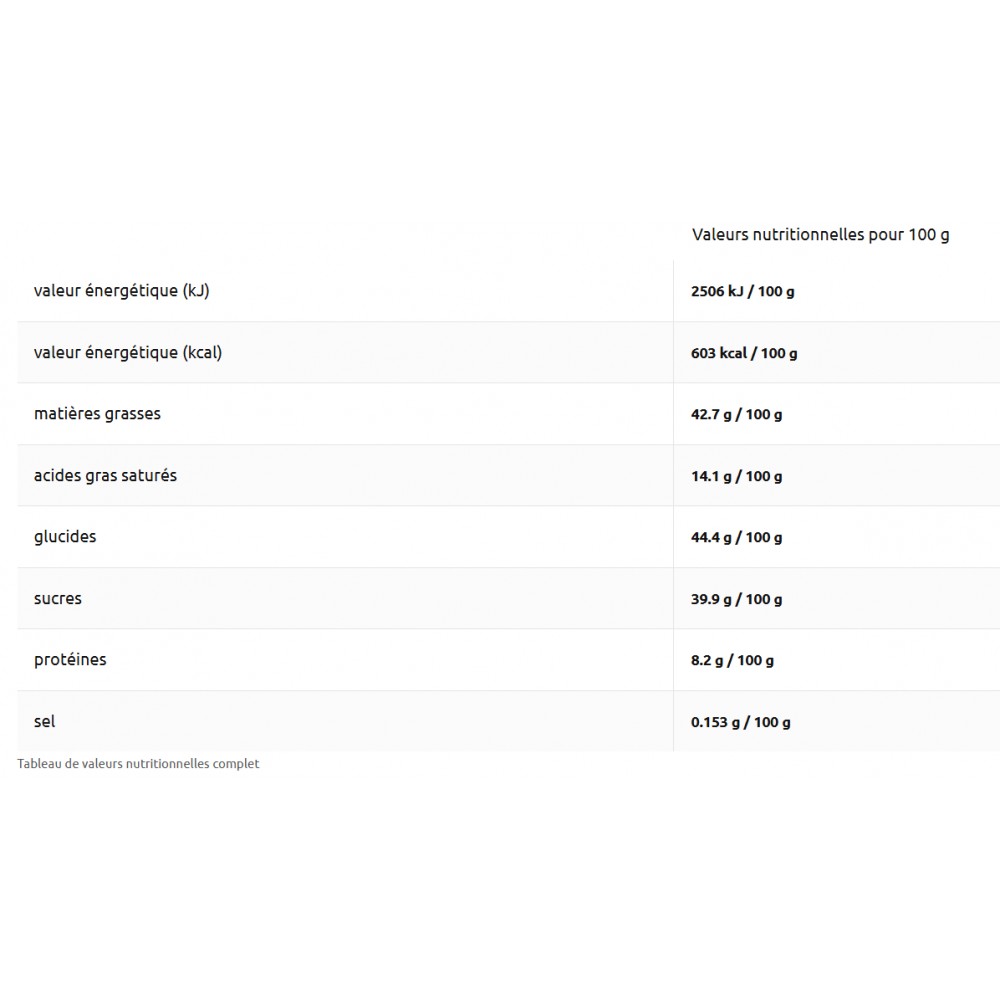This screenshot has width=1000, height=1000.
Task: Click the '44.4 g / 100 g' value
Action: 736,538
